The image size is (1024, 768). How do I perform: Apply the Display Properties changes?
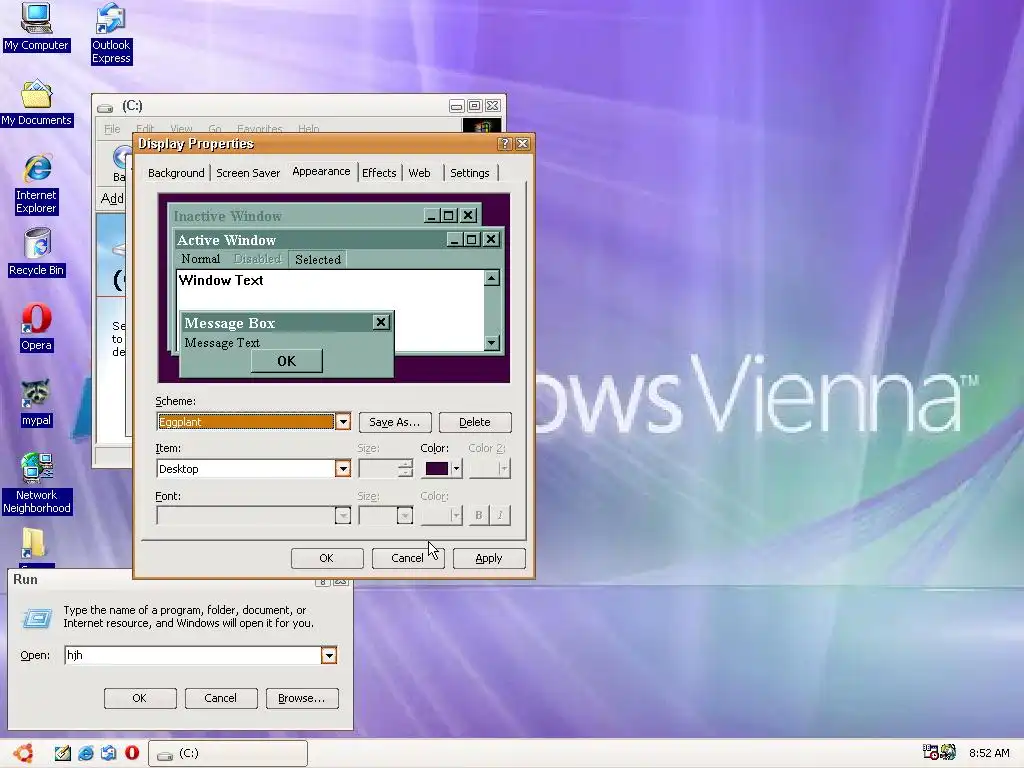coord(488,558)
